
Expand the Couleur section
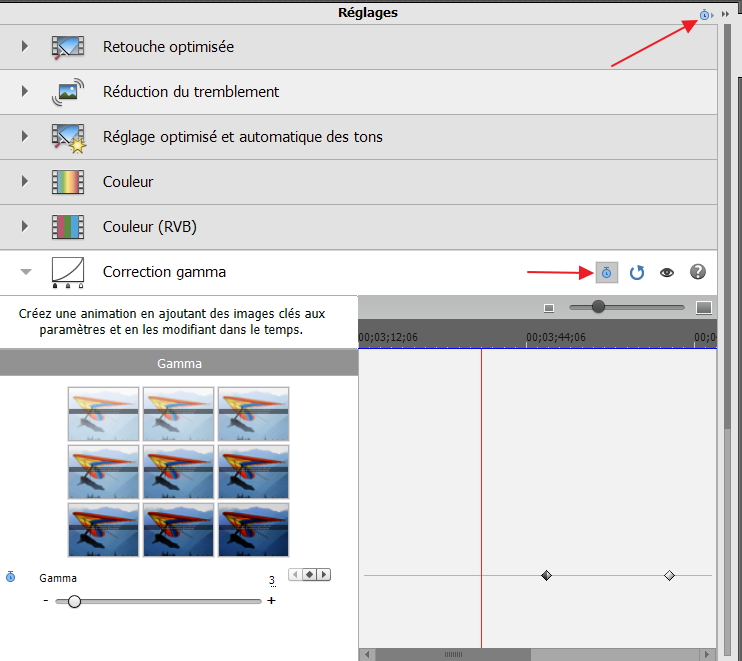(x=25, y=181)
